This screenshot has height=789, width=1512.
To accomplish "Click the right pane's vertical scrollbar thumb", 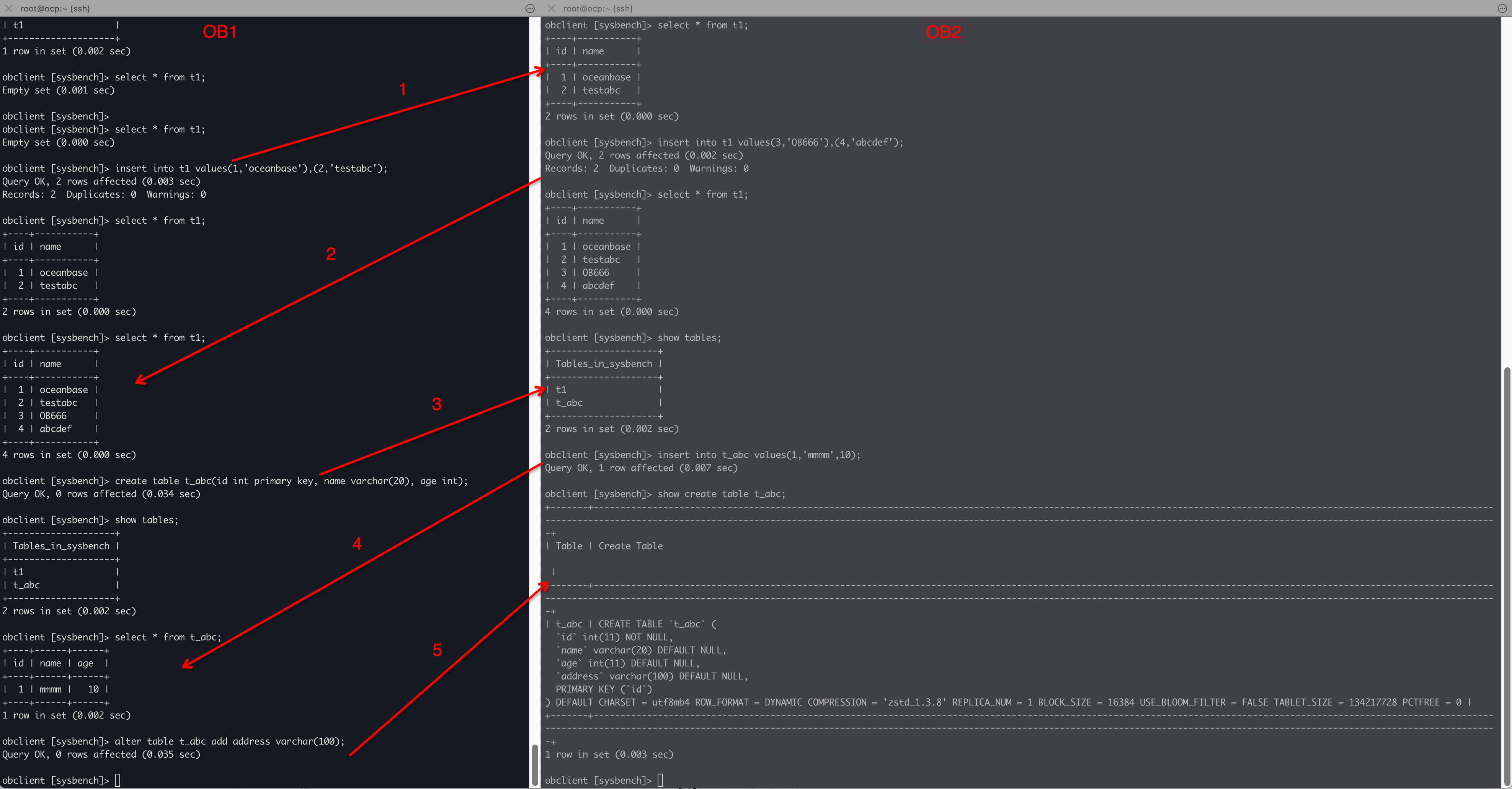I will tap(1507, 576).
